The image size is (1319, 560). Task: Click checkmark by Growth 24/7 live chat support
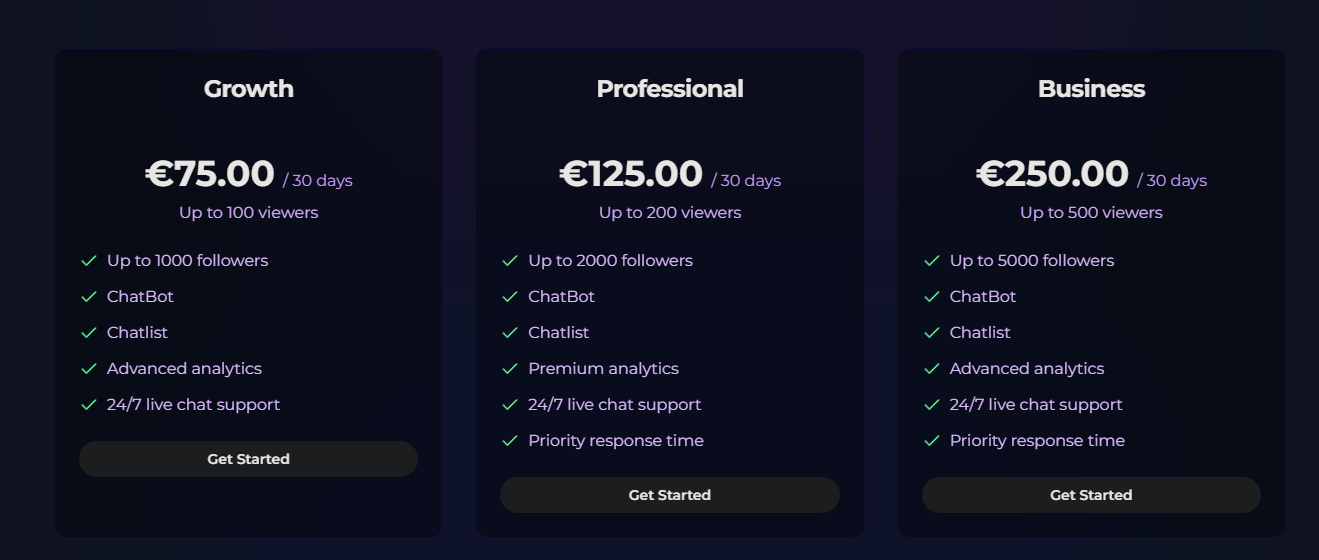[89, 405]
